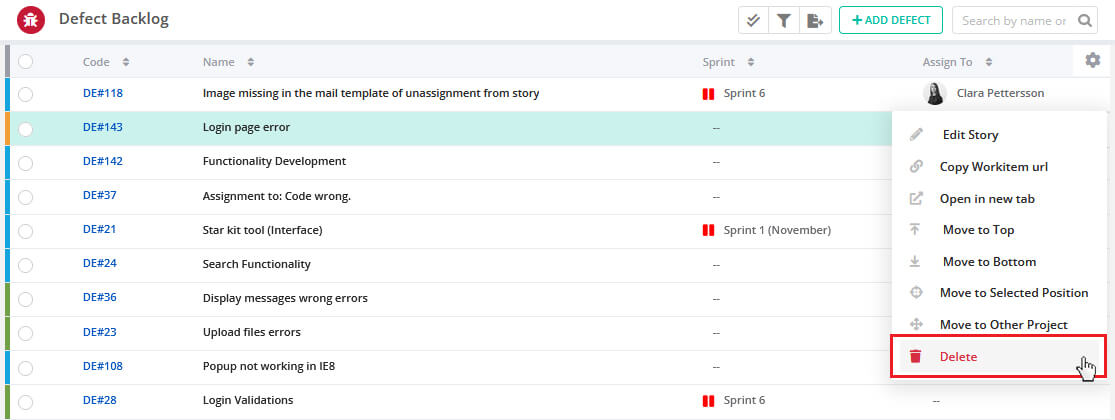The height and width of the screenshot is (420, 1115).
Task: Click the red Sprint 6 status icon for DE#118
Action: pyautogui.click(x=708, y=93)
